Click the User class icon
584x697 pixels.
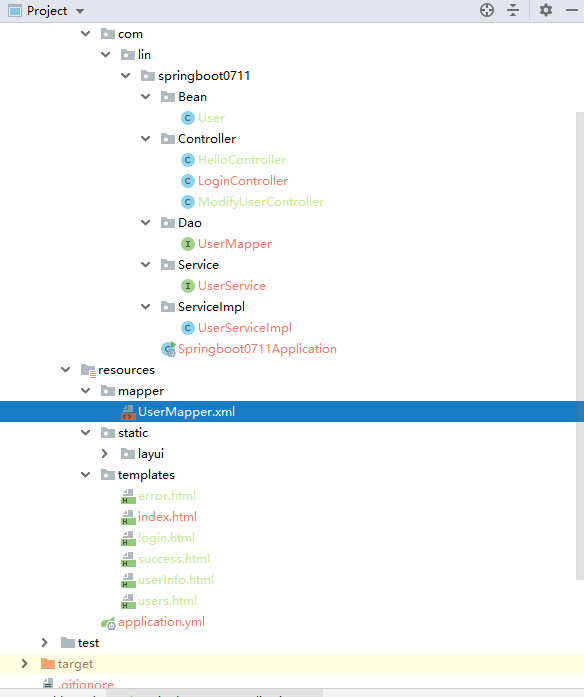click(188, 118)
